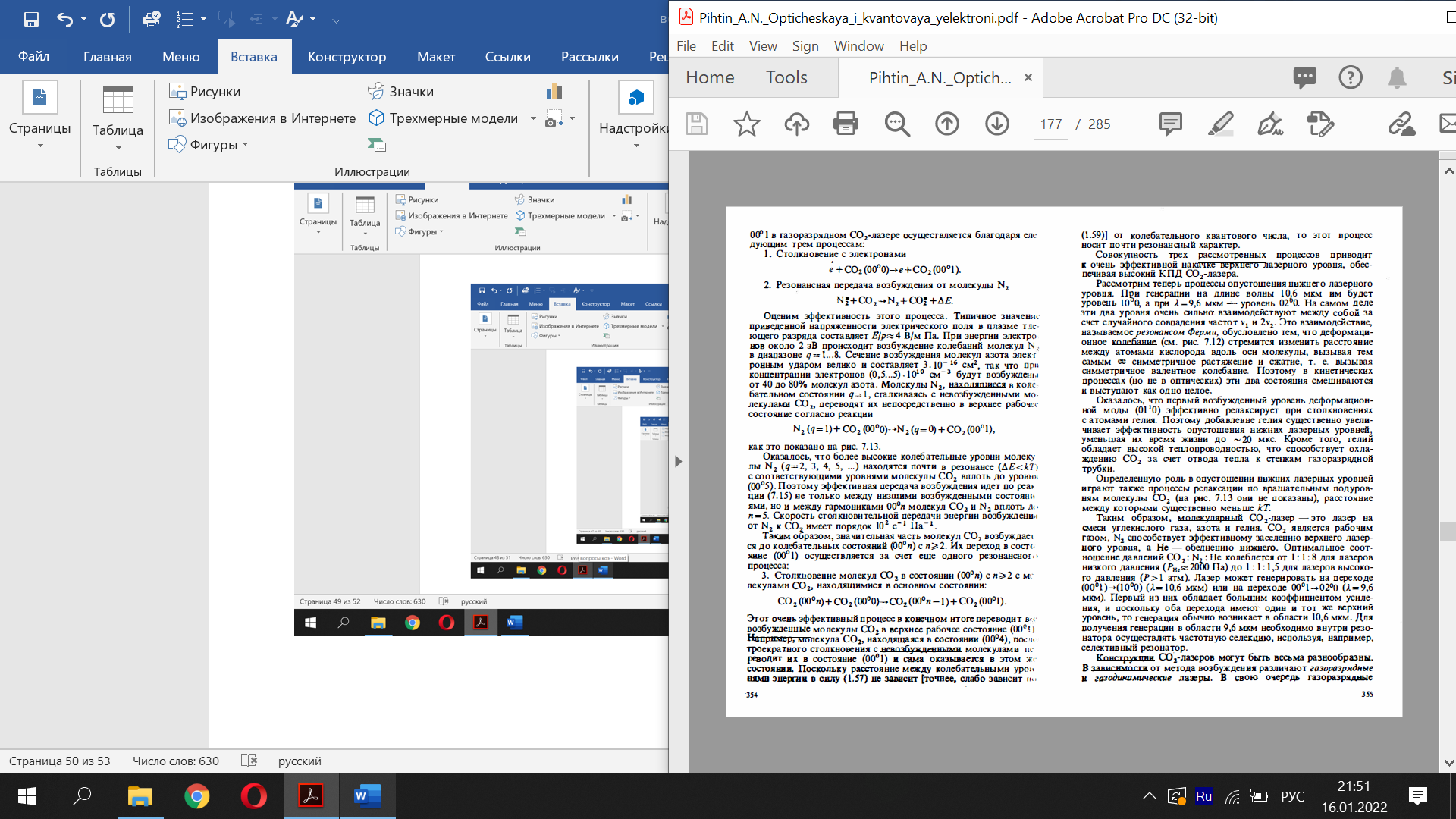Open quick print preview icon in Word
The width and height of the screenshot is (1456, 819).
152,19
